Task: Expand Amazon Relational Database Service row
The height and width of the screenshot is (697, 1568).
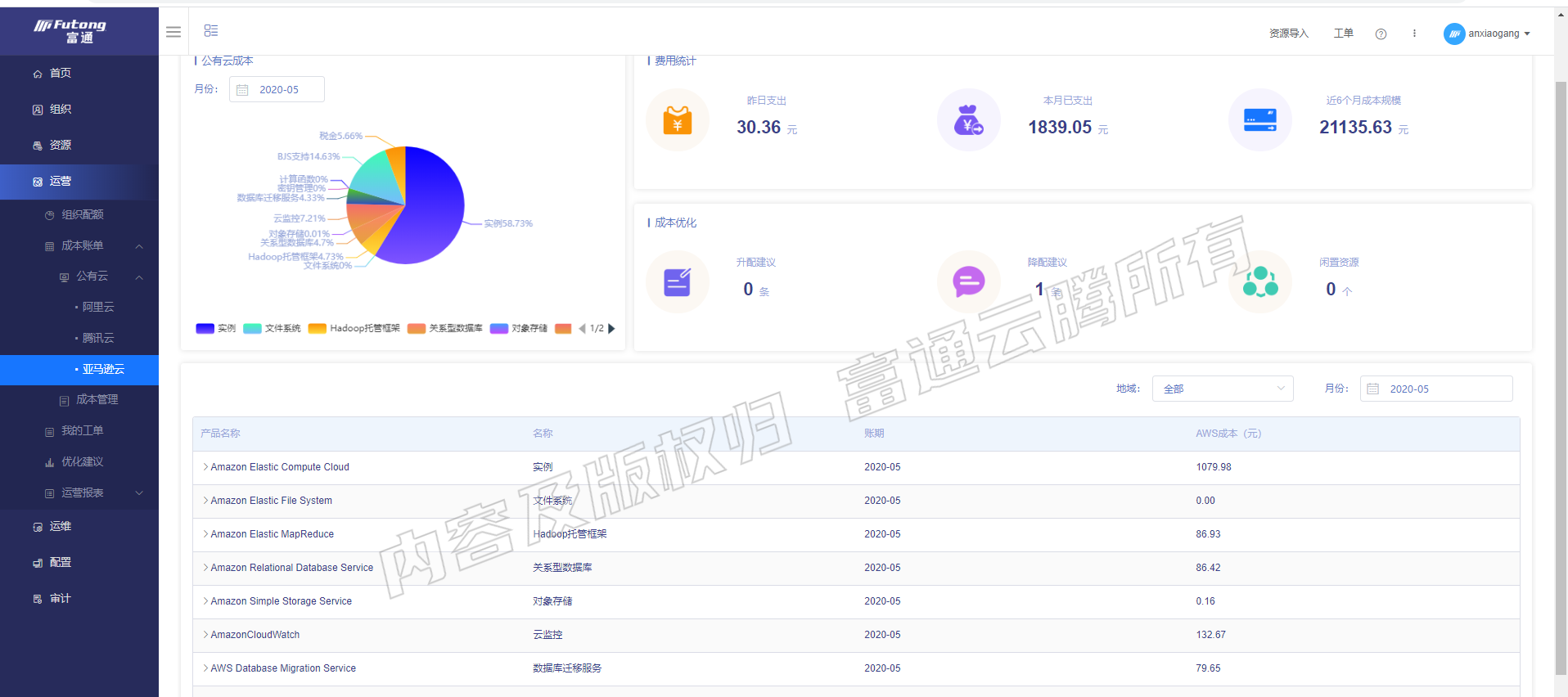Action: (205, 568)
